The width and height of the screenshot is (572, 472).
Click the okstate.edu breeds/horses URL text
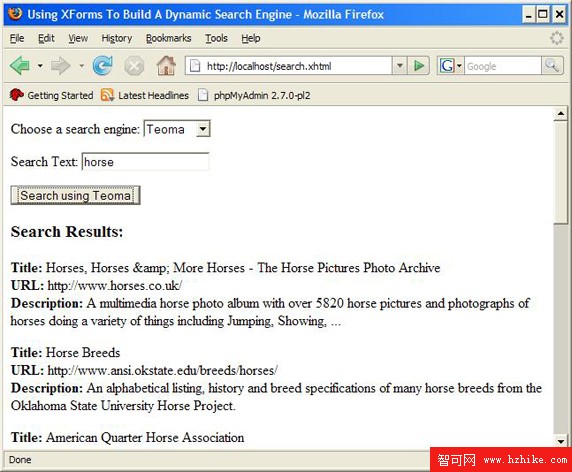pyautogui.click(x=162, y=371)
